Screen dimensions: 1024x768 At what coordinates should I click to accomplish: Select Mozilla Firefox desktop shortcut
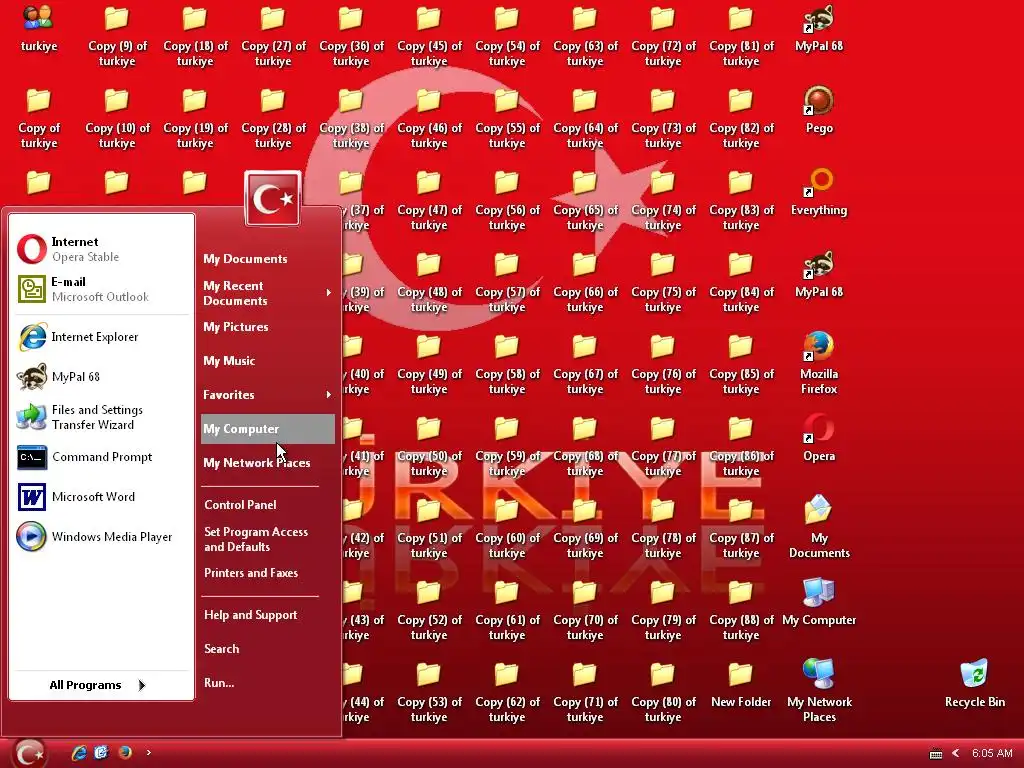819,363
